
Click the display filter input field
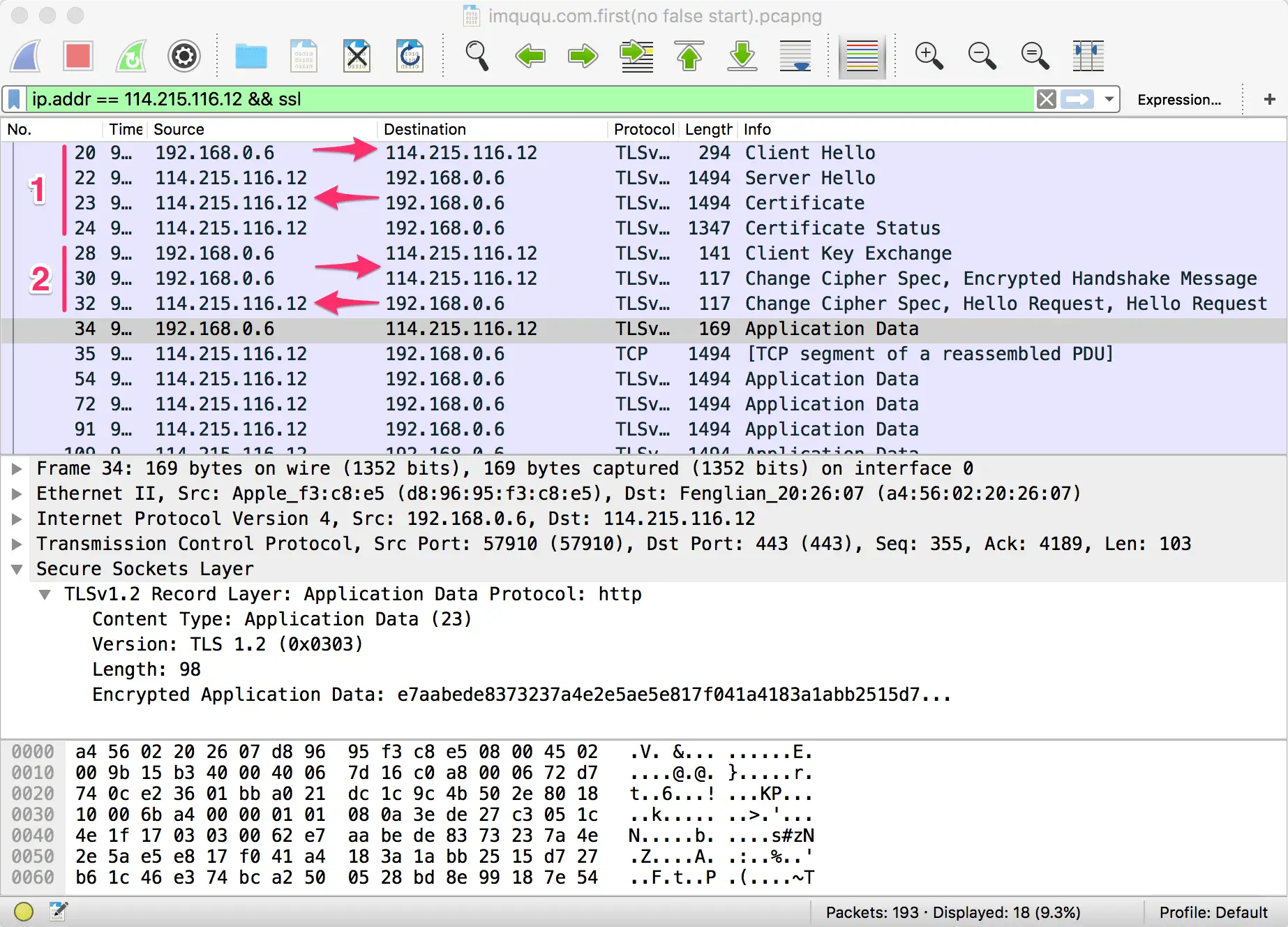(530, 99)
